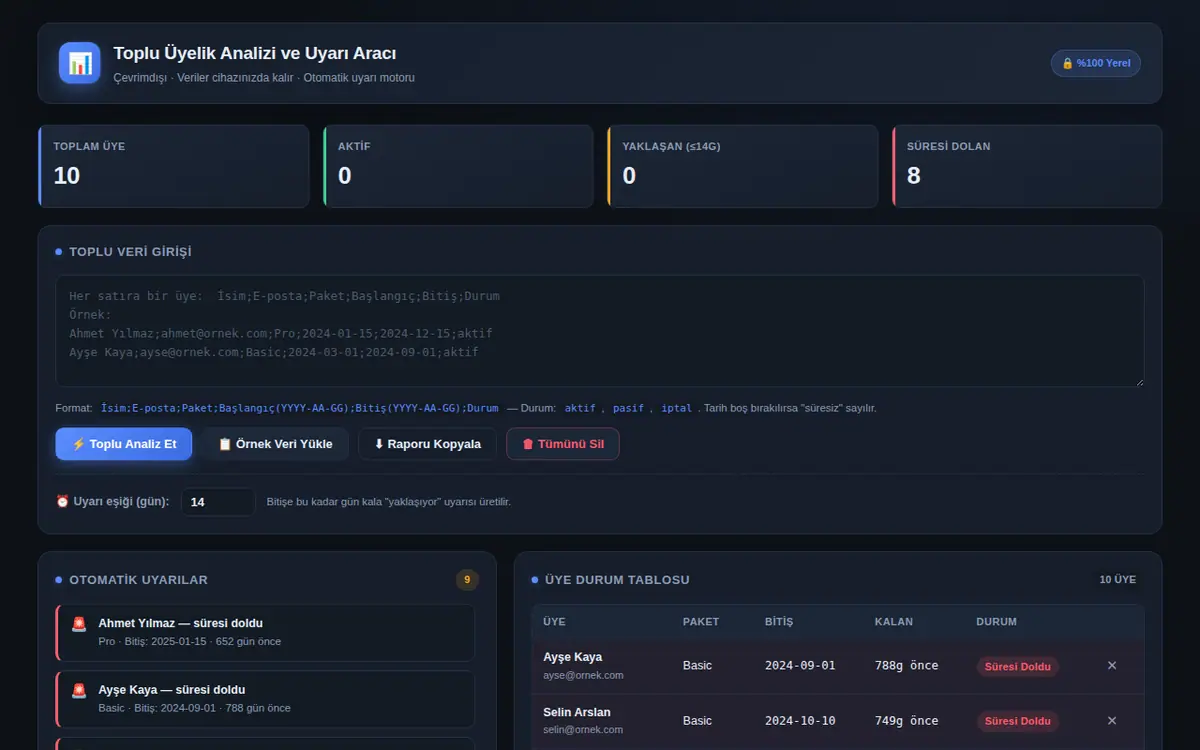Click Süresi Doldu badge for Ayşe Kaya
The height and width of the screenshot is (750, 1200).
coord(1017,666)
